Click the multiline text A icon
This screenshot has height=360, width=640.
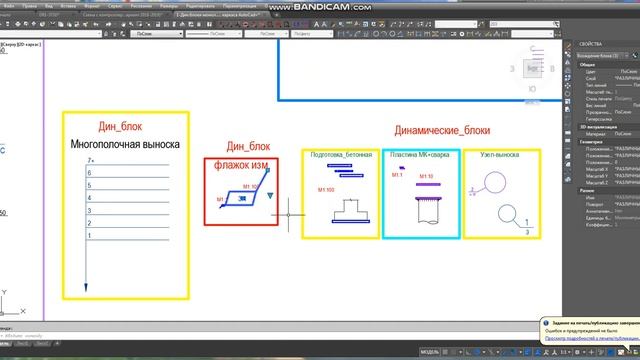coord(316,24)
